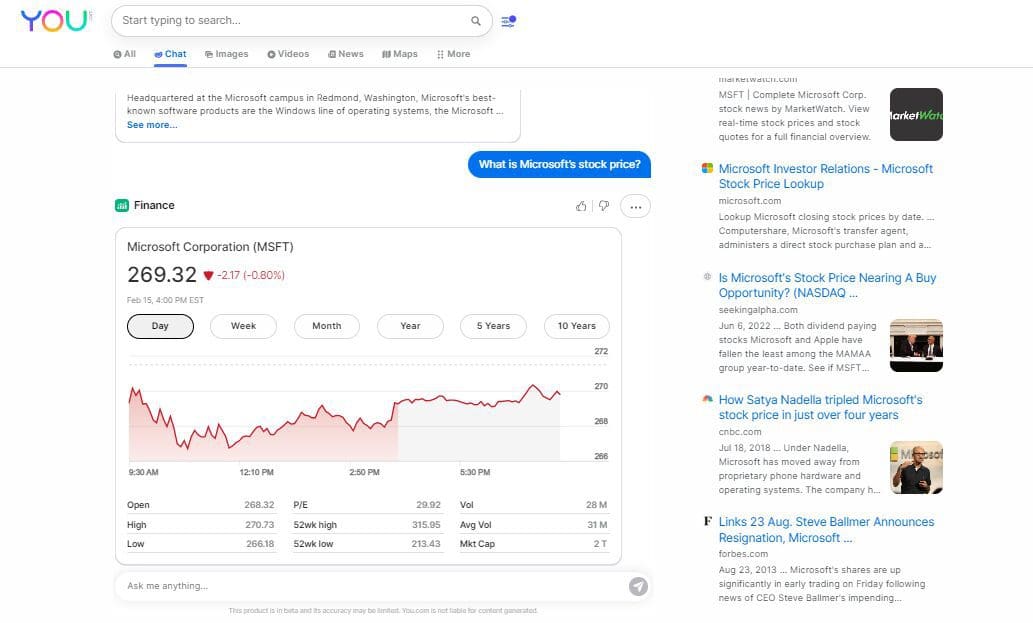Screen dimensions: 1033x623
Task: Switch to the All tab
Action: tap(125, 54)
